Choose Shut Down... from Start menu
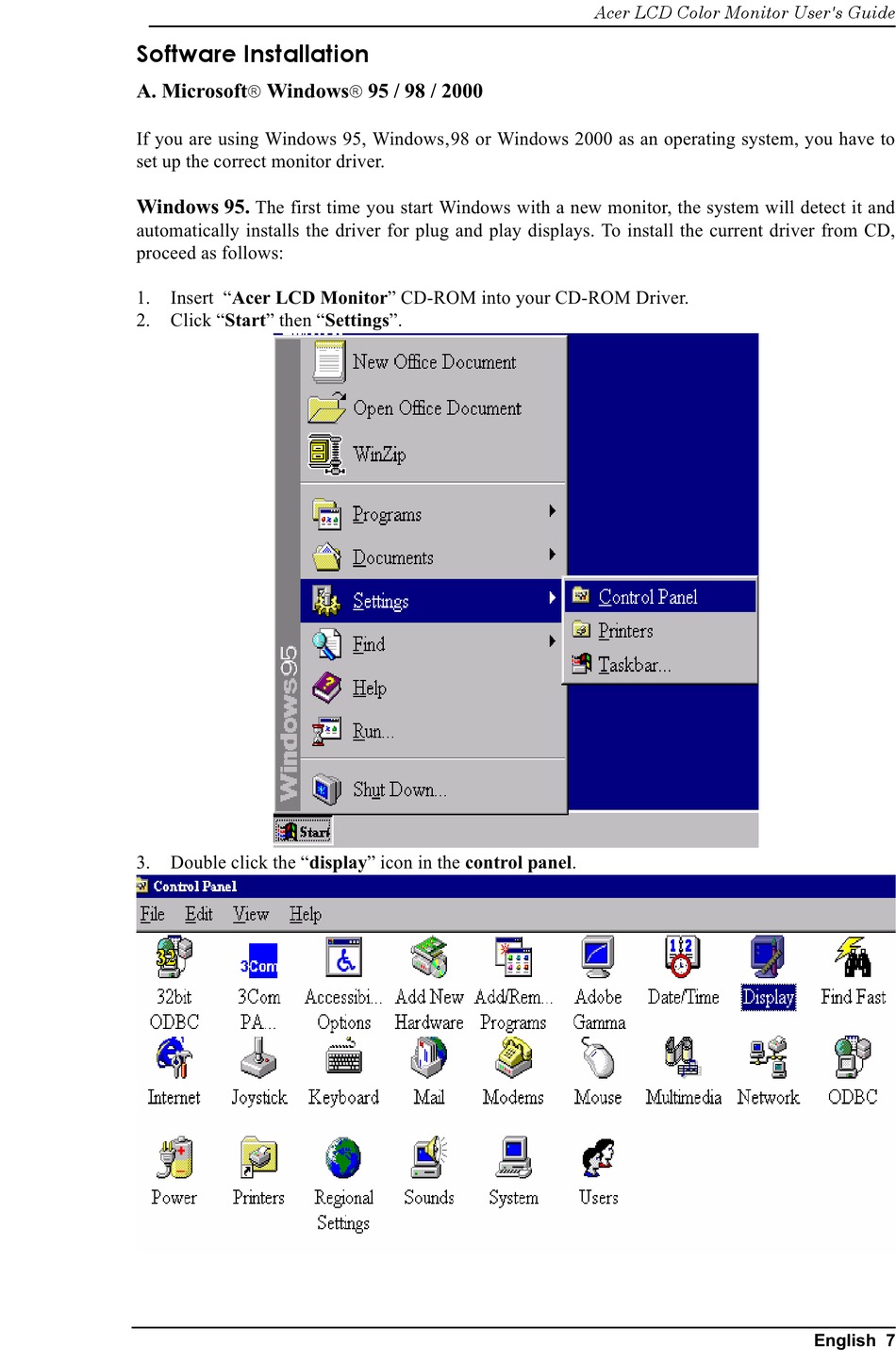This screenshot has width=896, height=1362. 434,789
